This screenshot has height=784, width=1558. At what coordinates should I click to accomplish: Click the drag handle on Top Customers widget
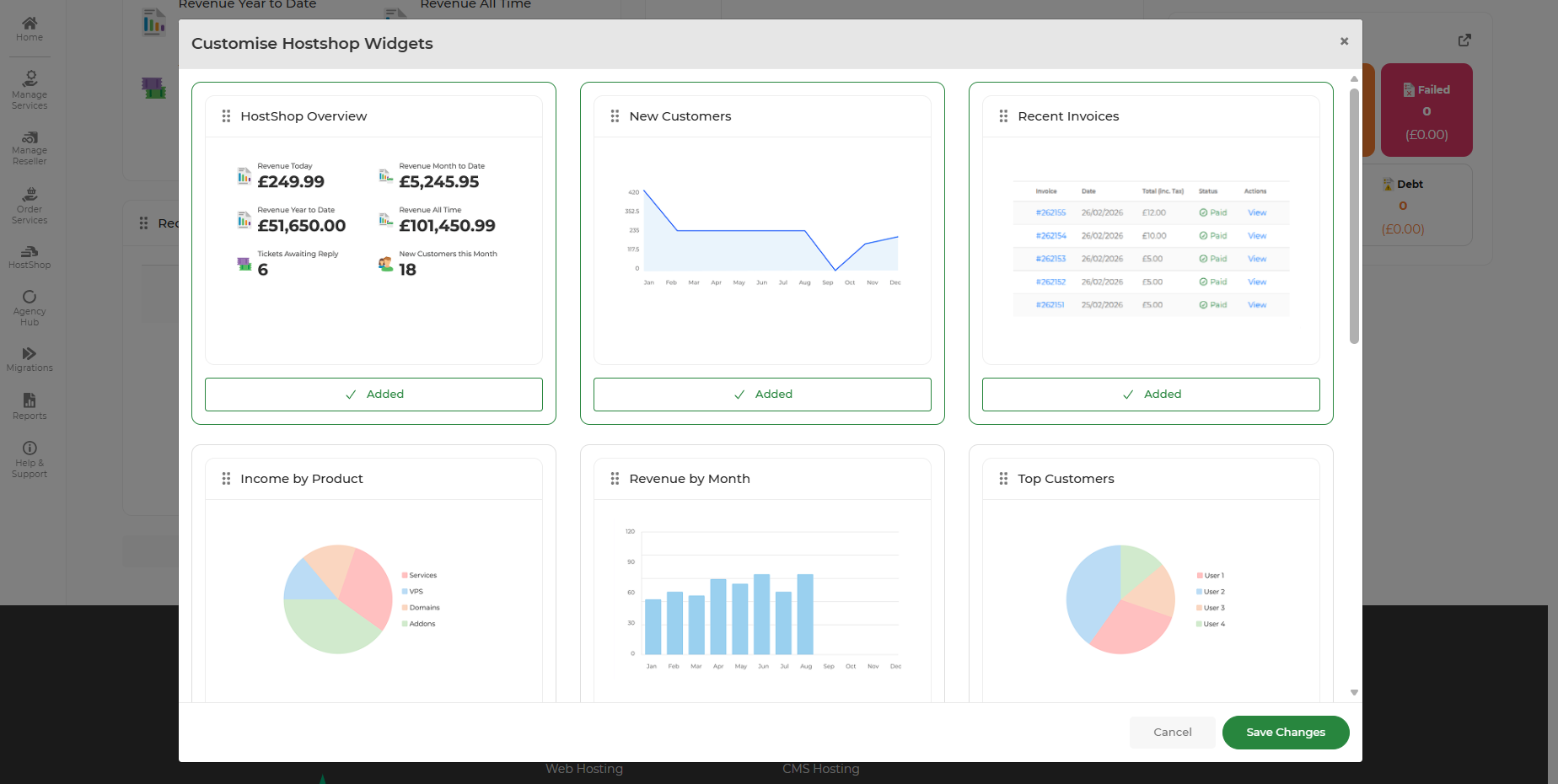1003,479
